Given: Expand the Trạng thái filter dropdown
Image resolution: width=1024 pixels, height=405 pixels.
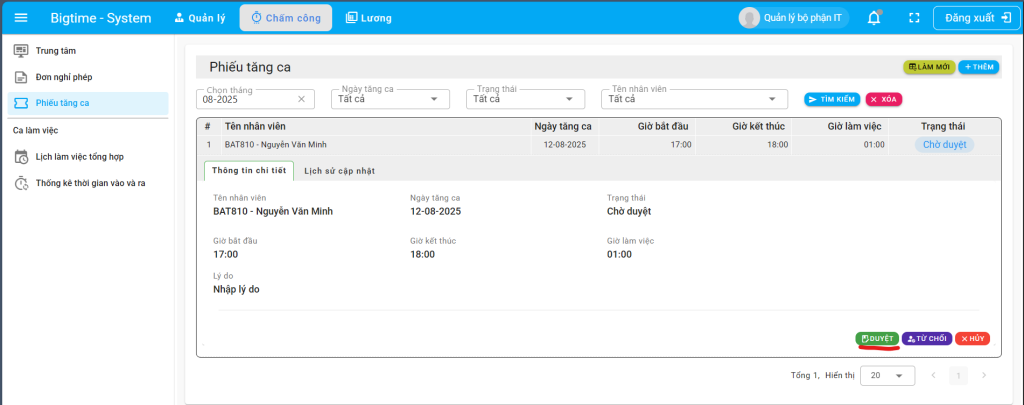Looking at the screenshot, I should (569, 99).
